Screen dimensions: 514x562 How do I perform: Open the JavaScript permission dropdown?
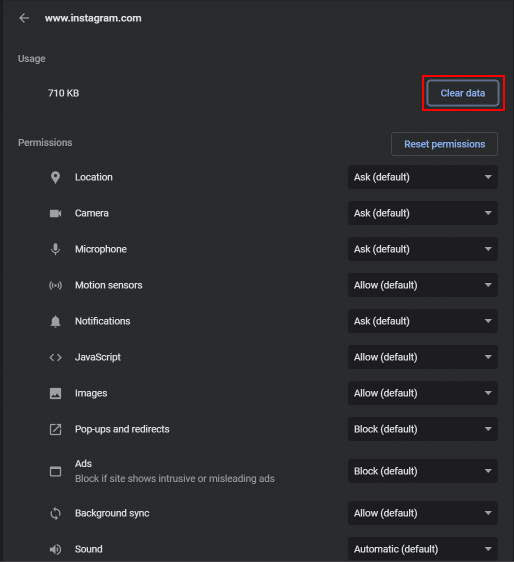pos(423,357)
